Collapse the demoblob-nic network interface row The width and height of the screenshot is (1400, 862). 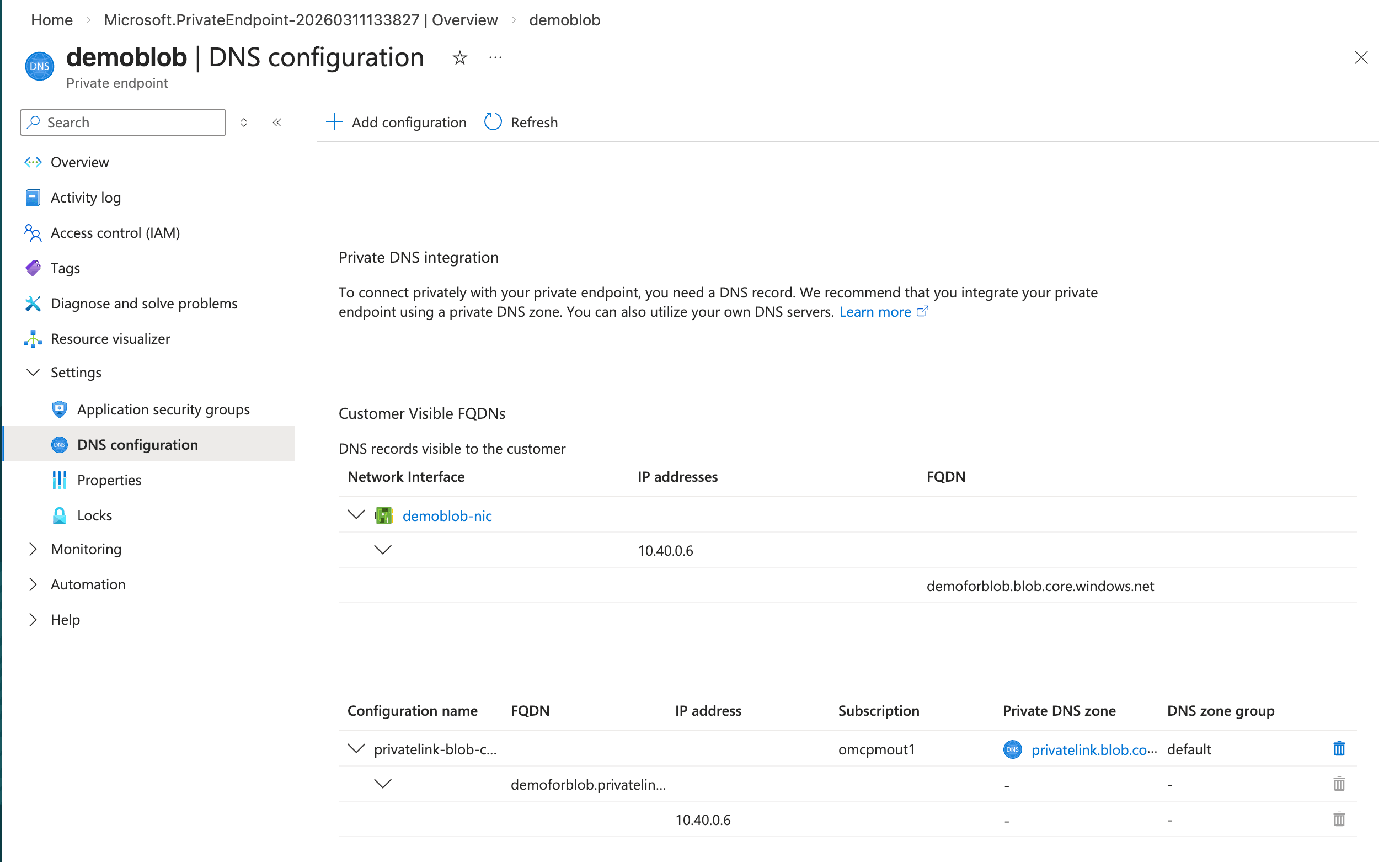tap(356, 515)
